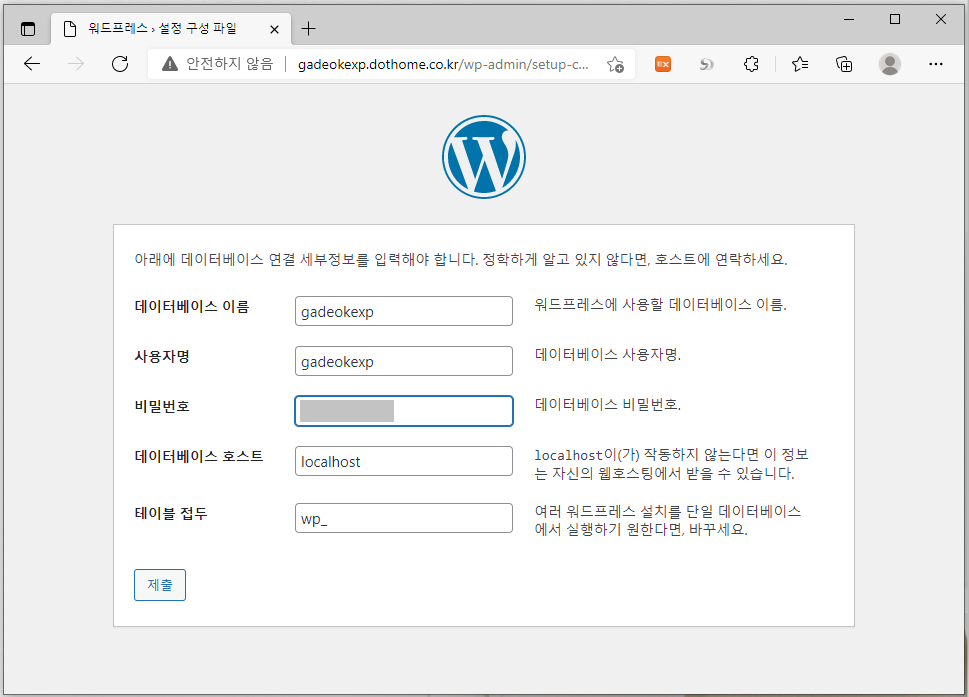This screenshot has width=969, height=697.
Task: Click the 사용자명 label
Action: [x=162, y=357]
